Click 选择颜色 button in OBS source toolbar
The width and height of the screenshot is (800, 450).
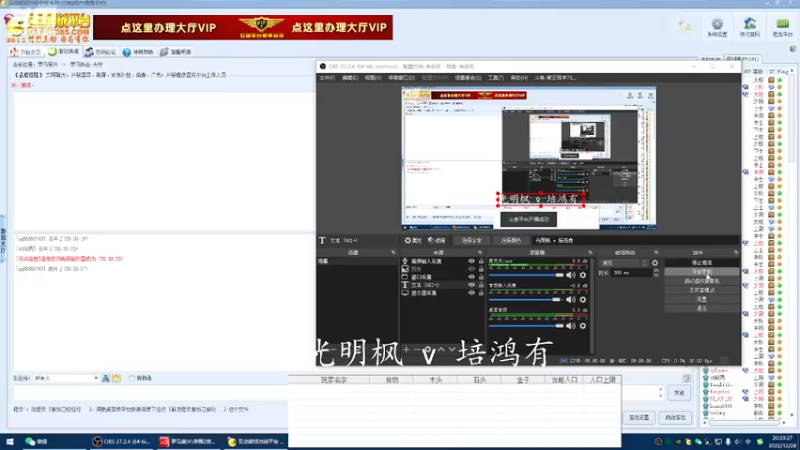(x=511, y=240)
